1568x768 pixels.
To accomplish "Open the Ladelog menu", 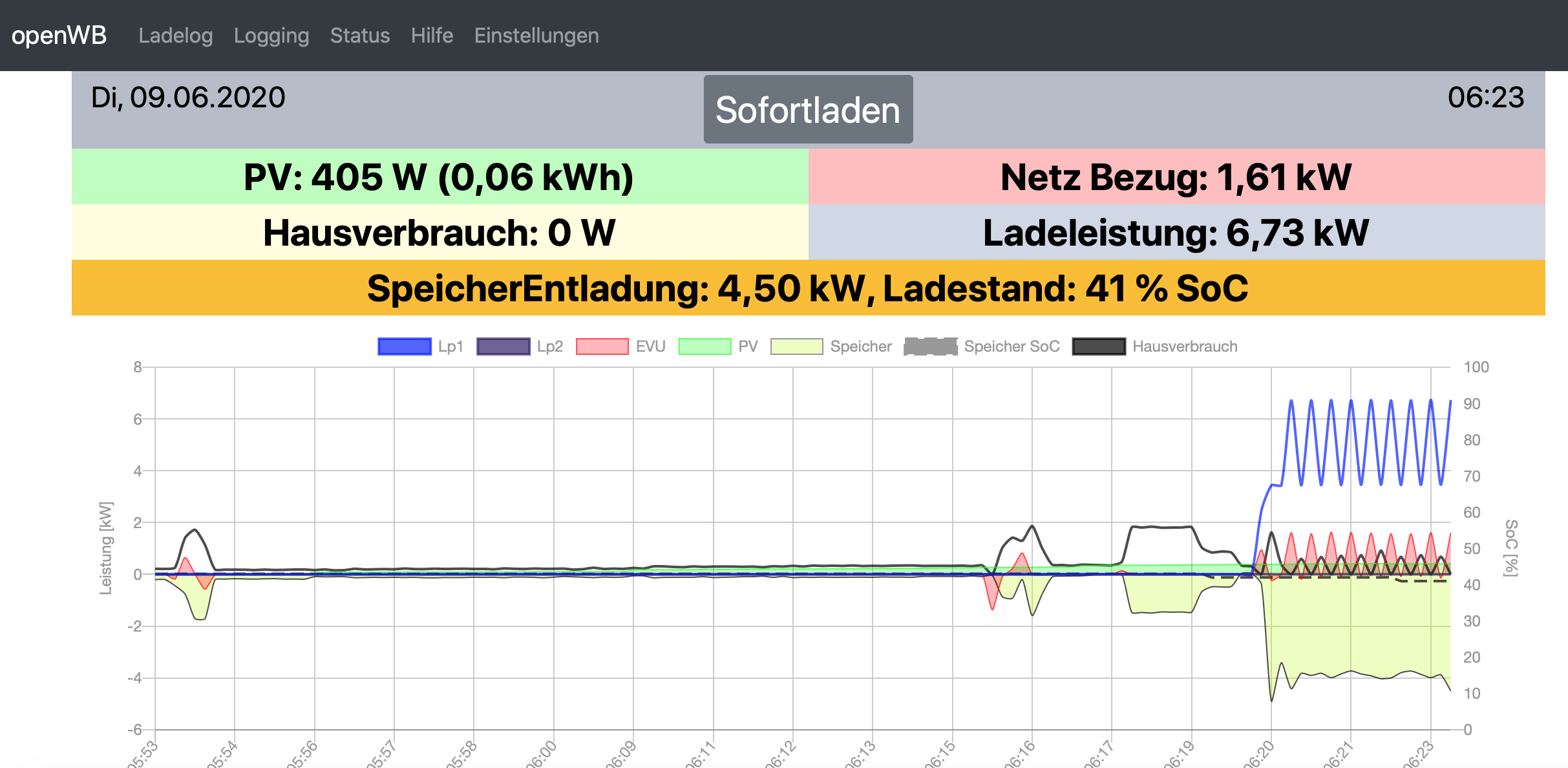I will coord(175,35).
